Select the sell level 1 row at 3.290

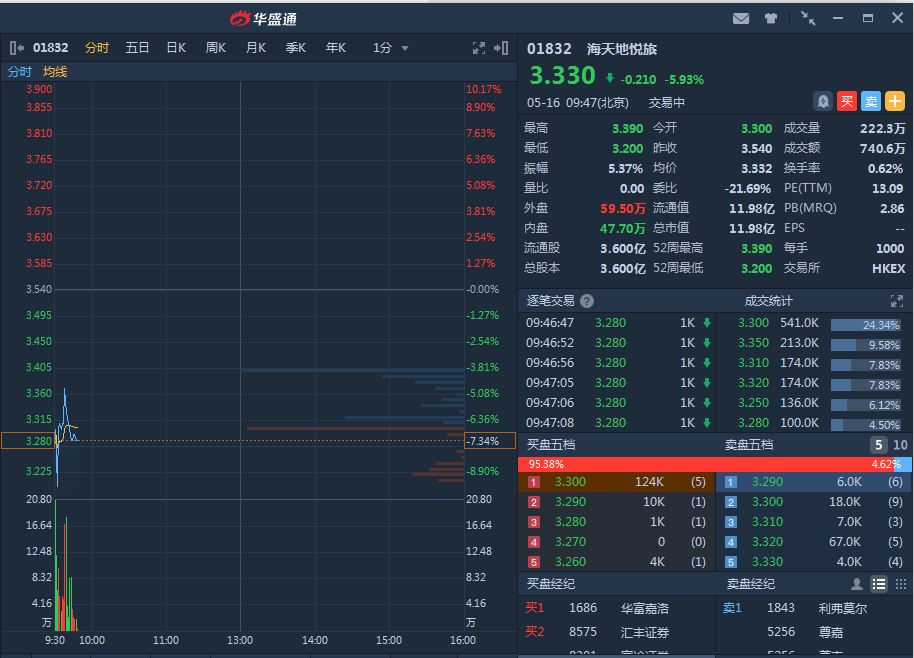[x=816, y=482]
